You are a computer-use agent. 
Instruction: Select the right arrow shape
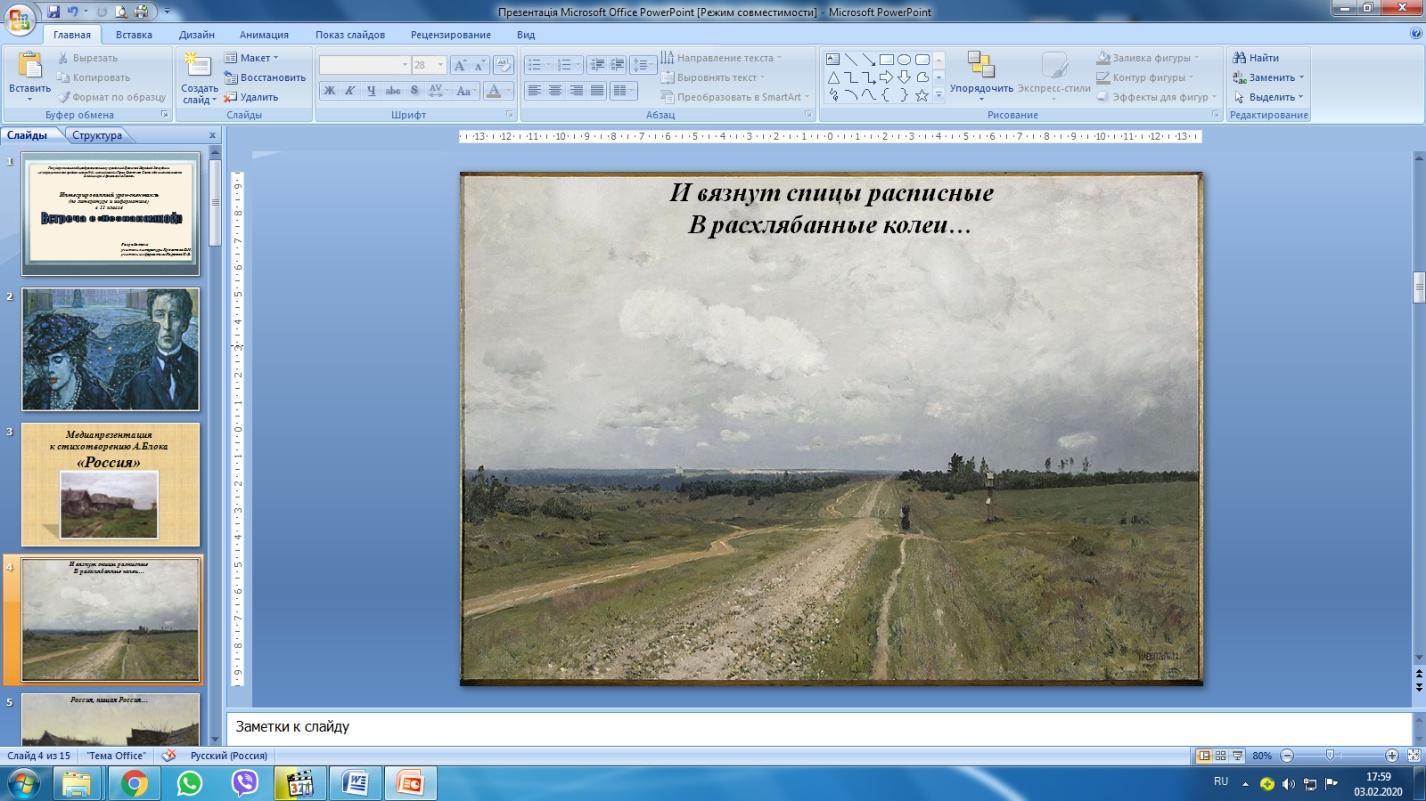pos(886,77)
